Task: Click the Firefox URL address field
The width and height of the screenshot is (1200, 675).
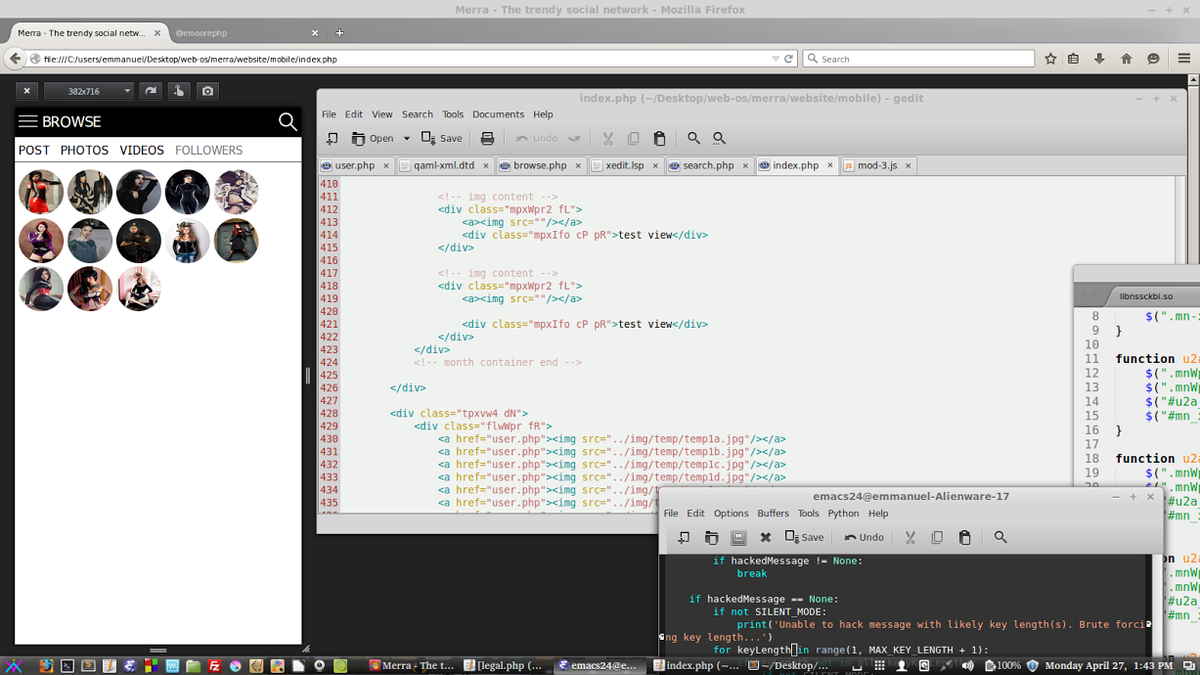Action: pos(400,59)
